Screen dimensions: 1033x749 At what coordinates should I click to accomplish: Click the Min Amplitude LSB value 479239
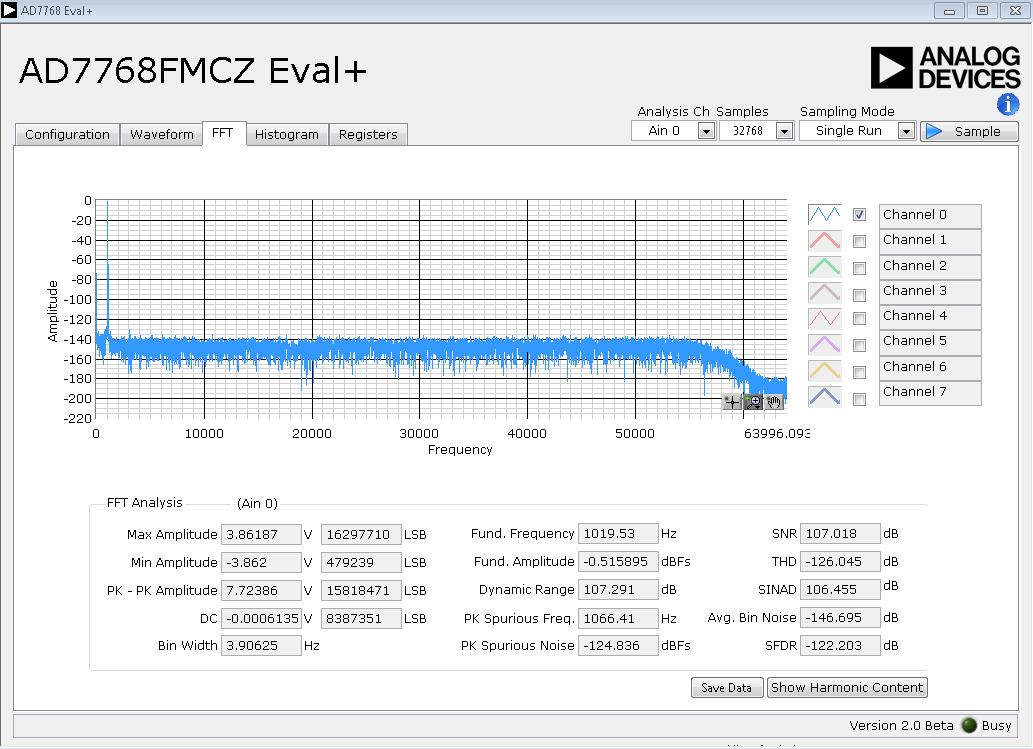(361, 563)
